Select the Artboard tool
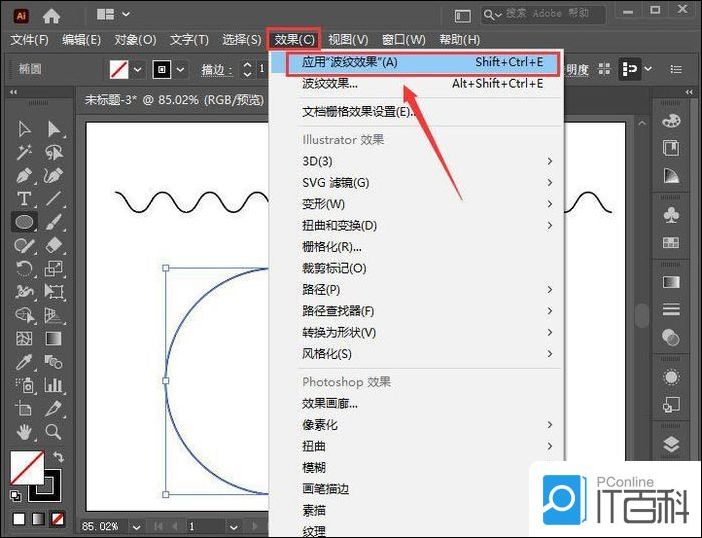702x538 pixels. pos(24,408)
